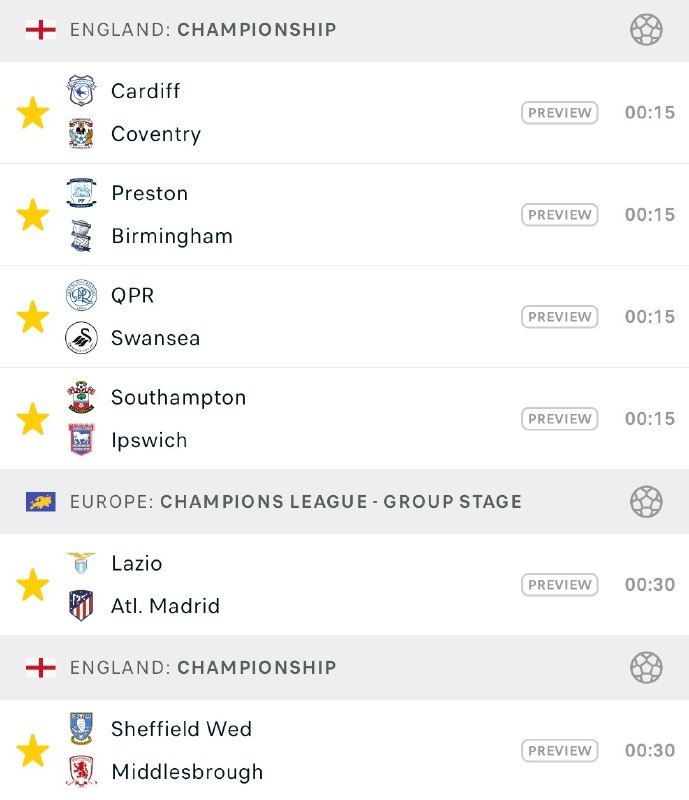Click the Lazio club crest icon
The width and height of the screenshot is (689, 800).
pos(81,563)
